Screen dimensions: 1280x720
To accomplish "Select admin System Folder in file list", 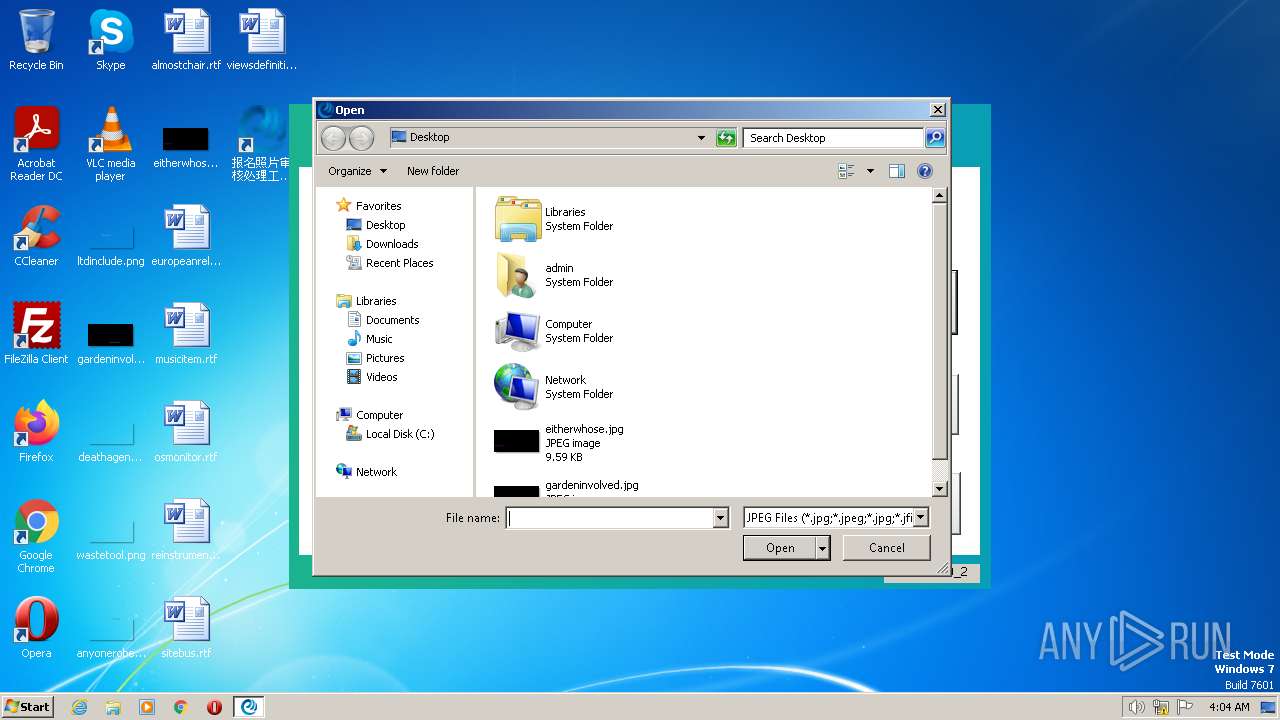I will pos(554,275).
